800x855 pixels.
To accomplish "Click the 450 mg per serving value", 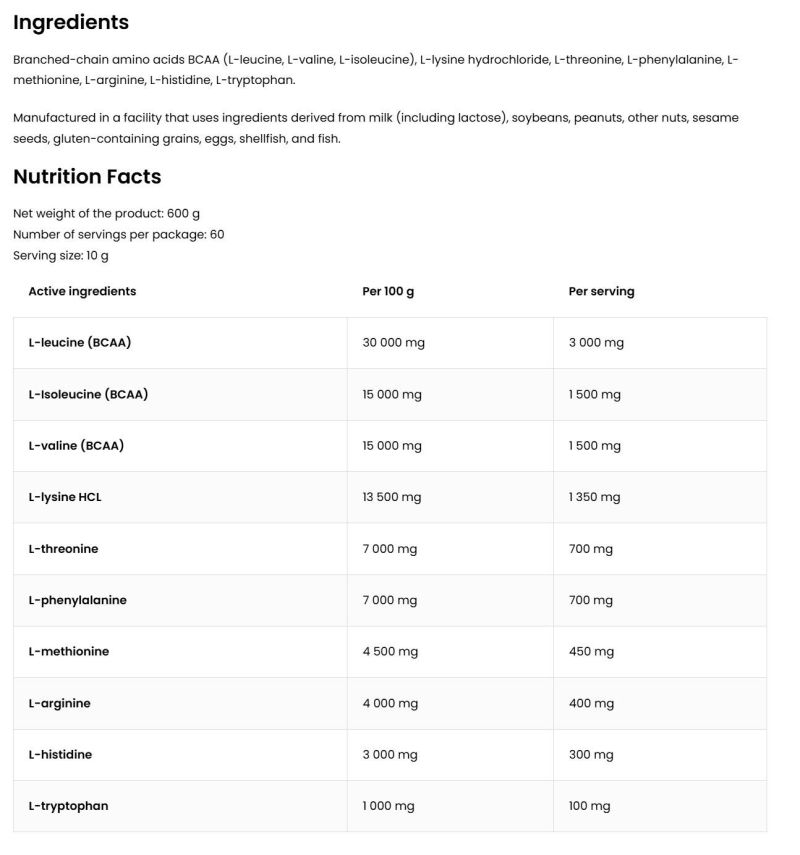I will (591, 652).
